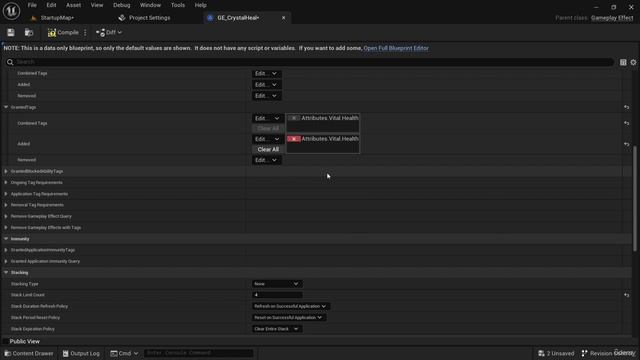Open the Cmd type dropdown arrow
This screenshot has width=640, height=360.
[x=136, y=353]
